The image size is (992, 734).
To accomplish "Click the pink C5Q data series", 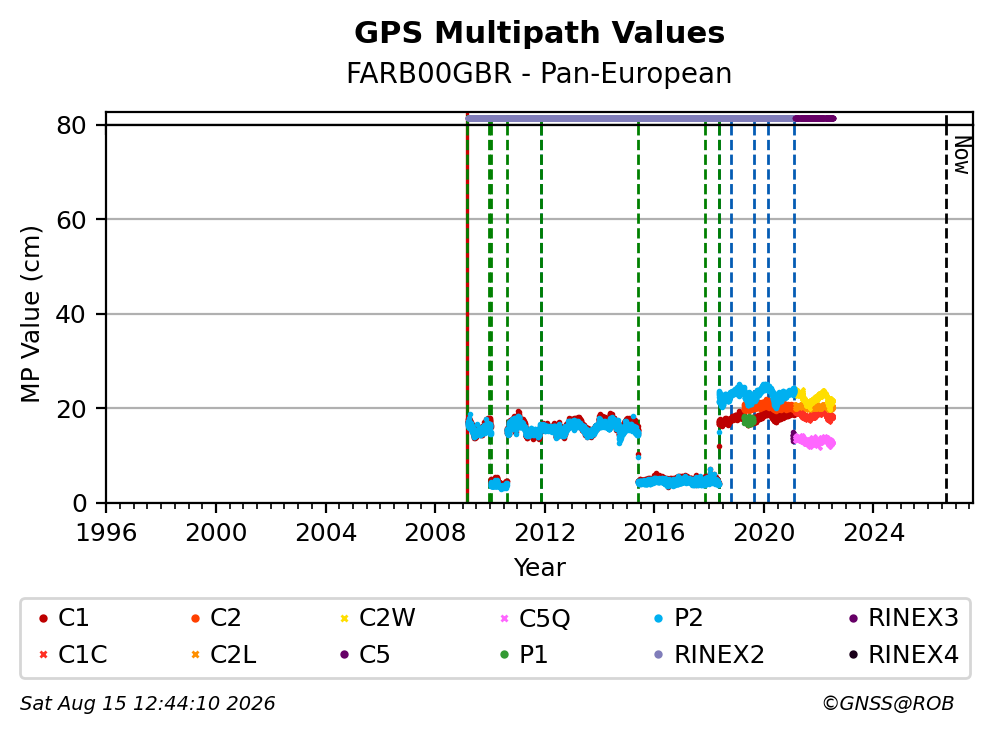I will tap(814, 441).
